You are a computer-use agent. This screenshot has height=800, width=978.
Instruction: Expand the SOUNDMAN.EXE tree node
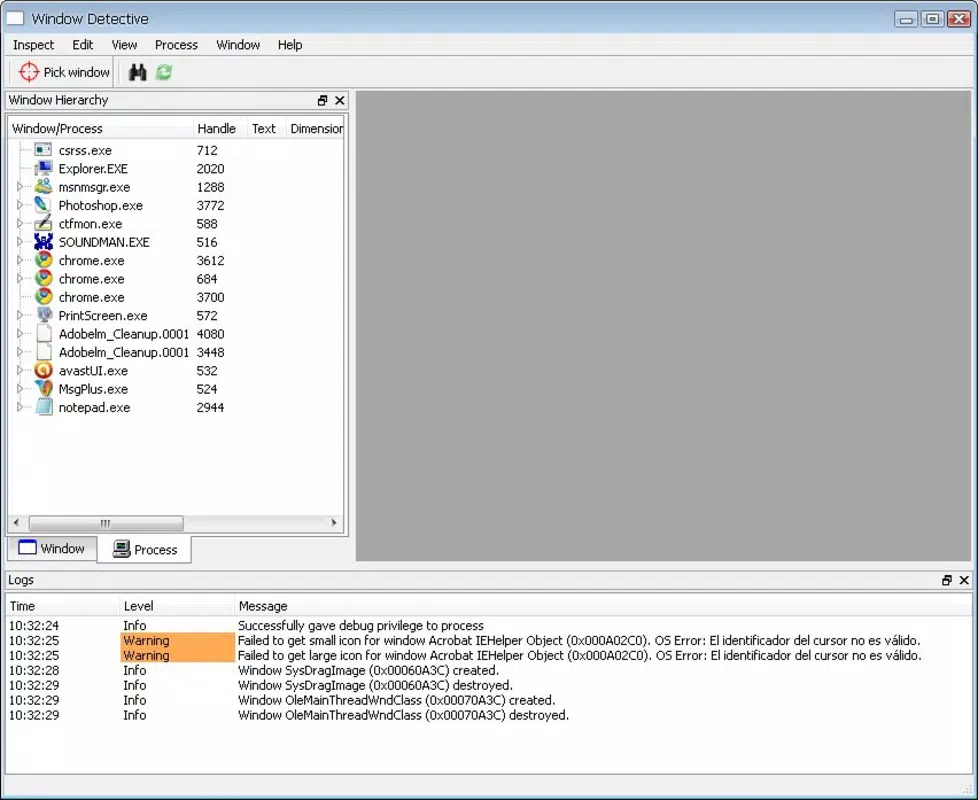click(x=19, y=242)
